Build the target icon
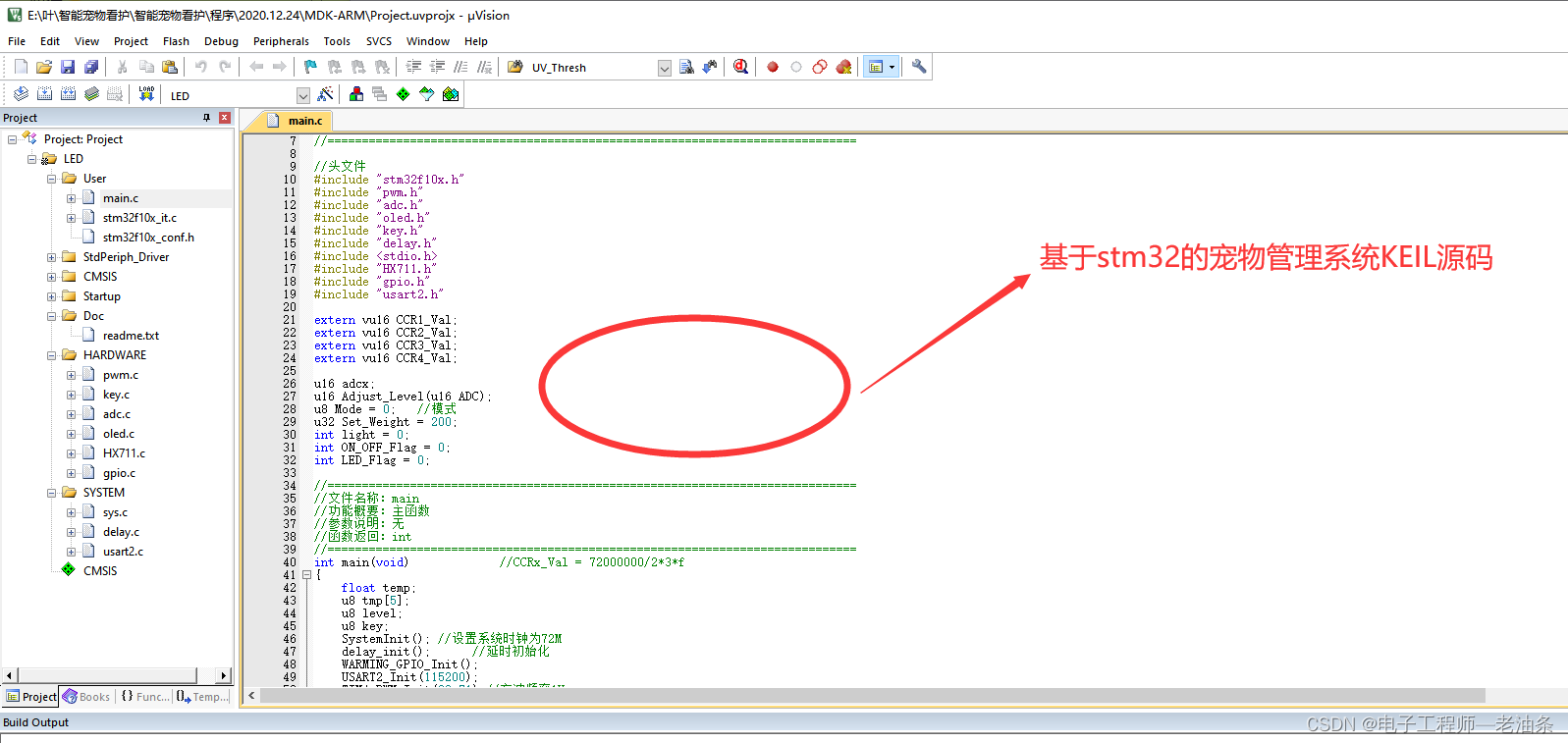 [x=44, y=94]
